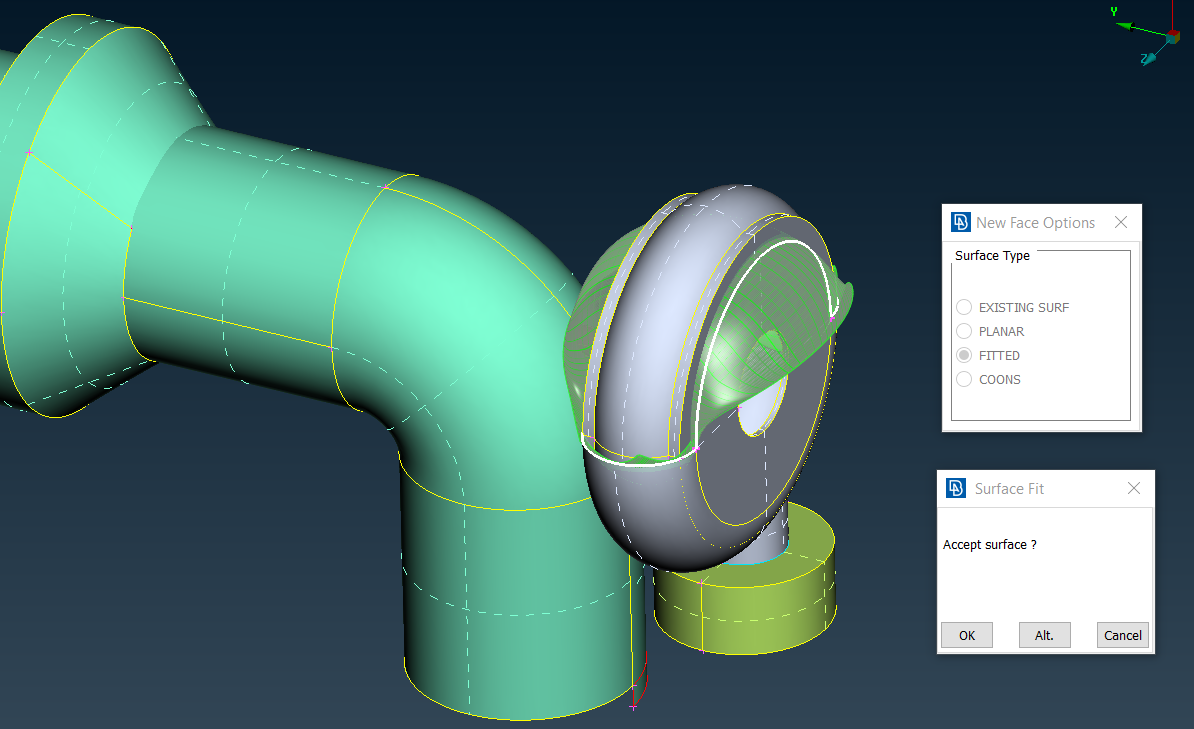Click the Alt. button for alternate surface
The image size is (1194, 729).
tap(1044, 635)
